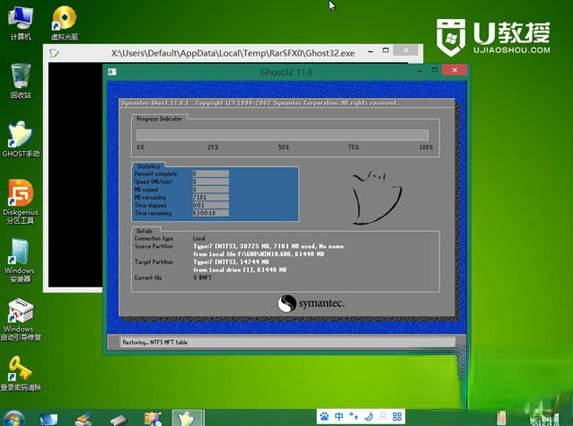The width and height of the screenshot is (573, 426).
Task: Click the active Ghost taskbar button
Action: [x=188, y=418]
